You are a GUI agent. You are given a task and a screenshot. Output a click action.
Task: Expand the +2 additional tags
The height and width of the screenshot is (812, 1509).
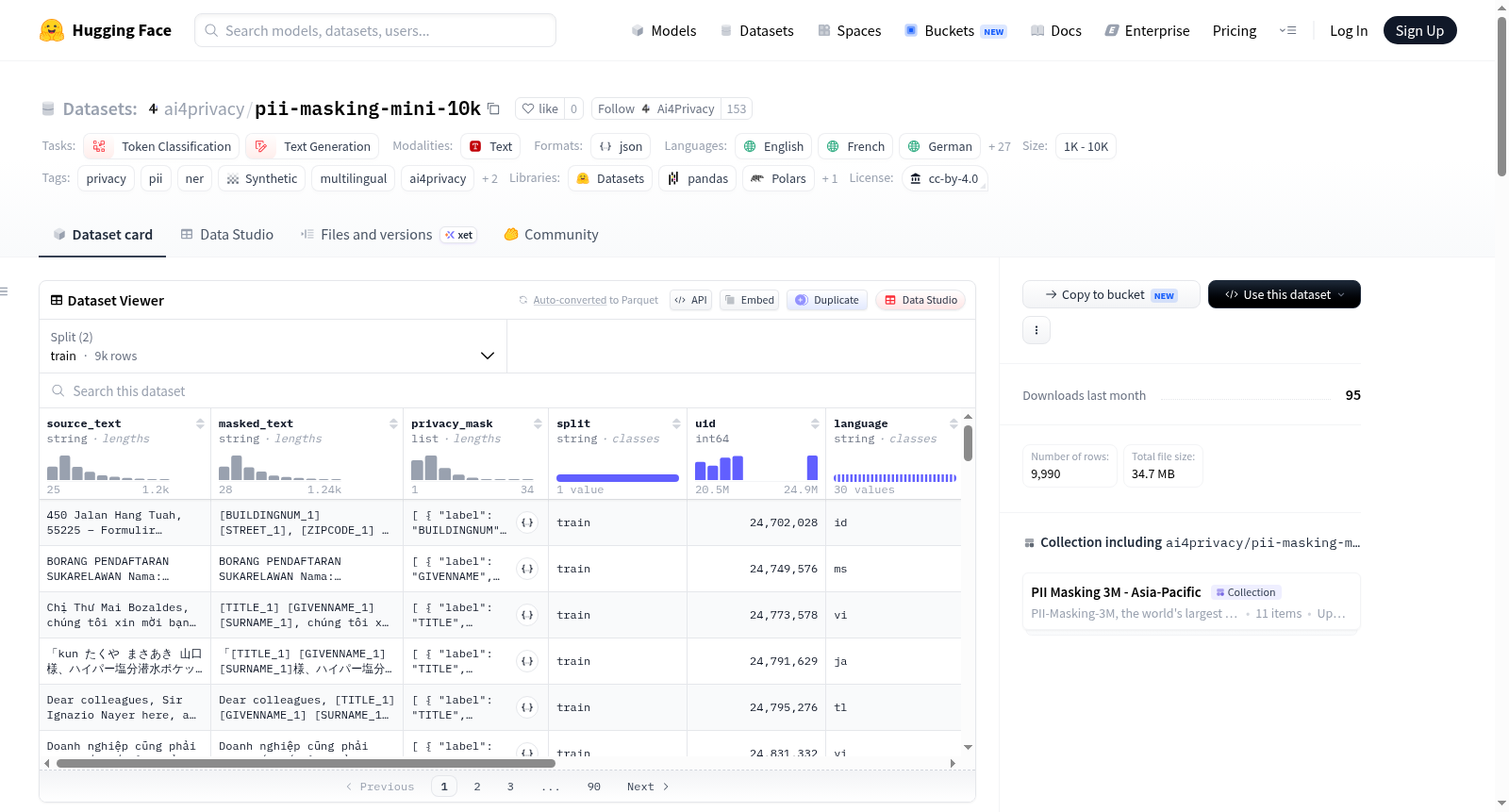tap(489, 178)
